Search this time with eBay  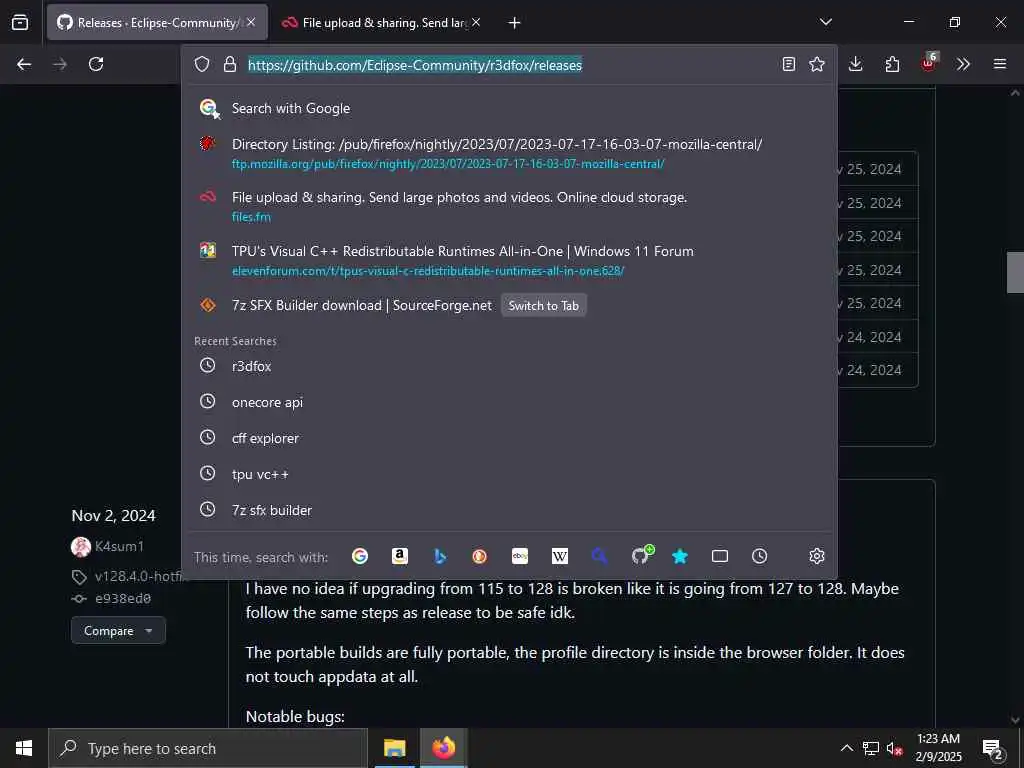click(520, 556)
